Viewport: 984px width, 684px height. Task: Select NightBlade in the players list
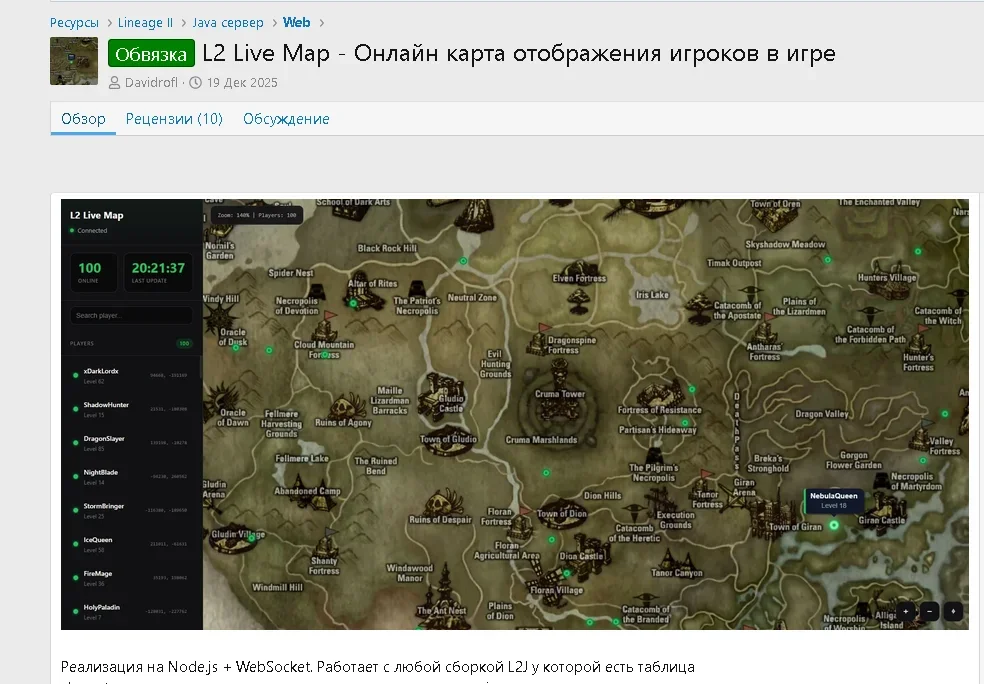pos(131,476)
